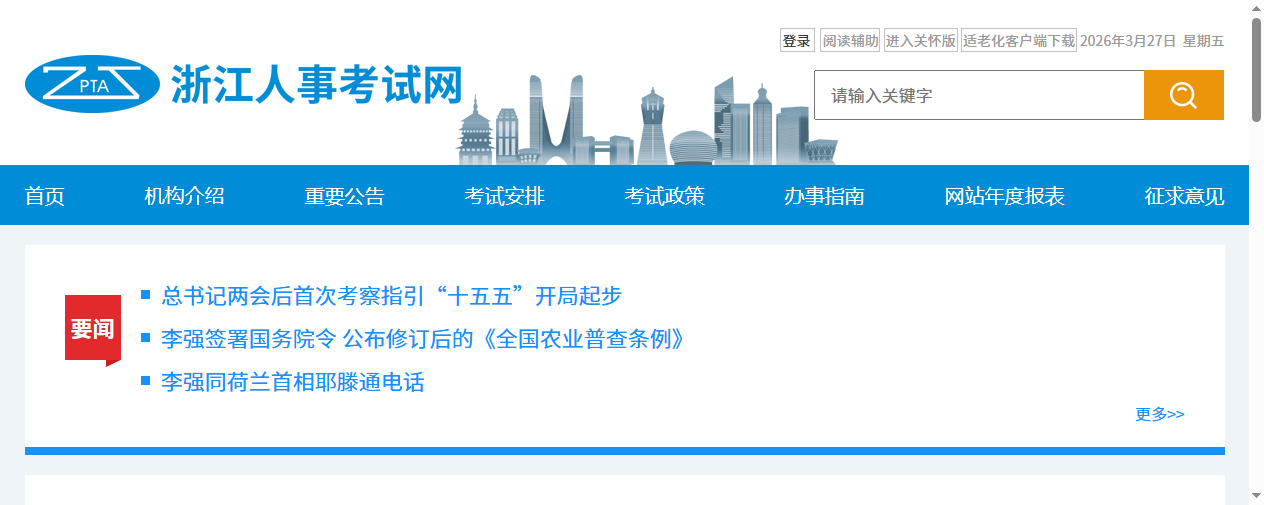Image resolution: width=1264 pixels, height=505 pixels.
Task: Click the vertical scrollbar thumb
Action: pyautogui.click(x=1256, y=70)
